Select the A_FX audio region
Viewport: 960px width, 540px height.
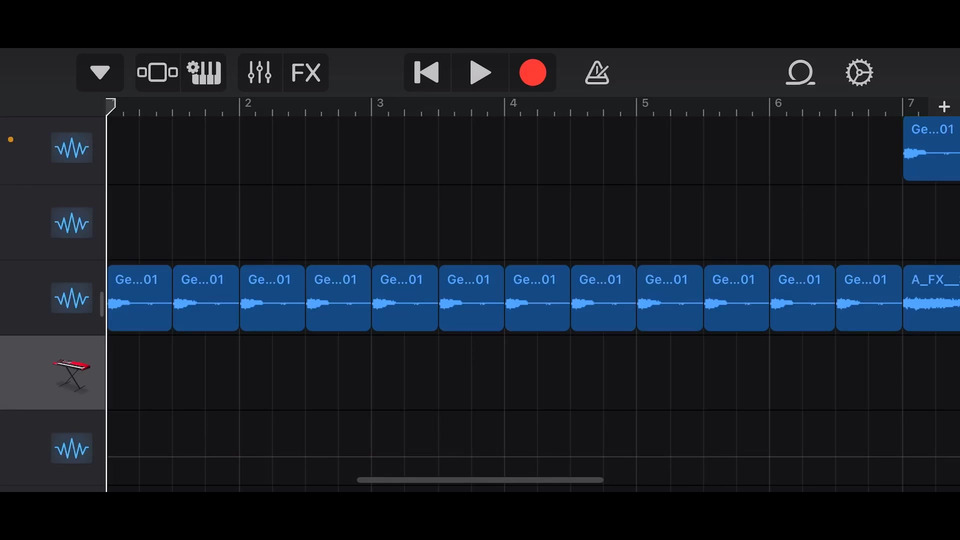(931, 298)
